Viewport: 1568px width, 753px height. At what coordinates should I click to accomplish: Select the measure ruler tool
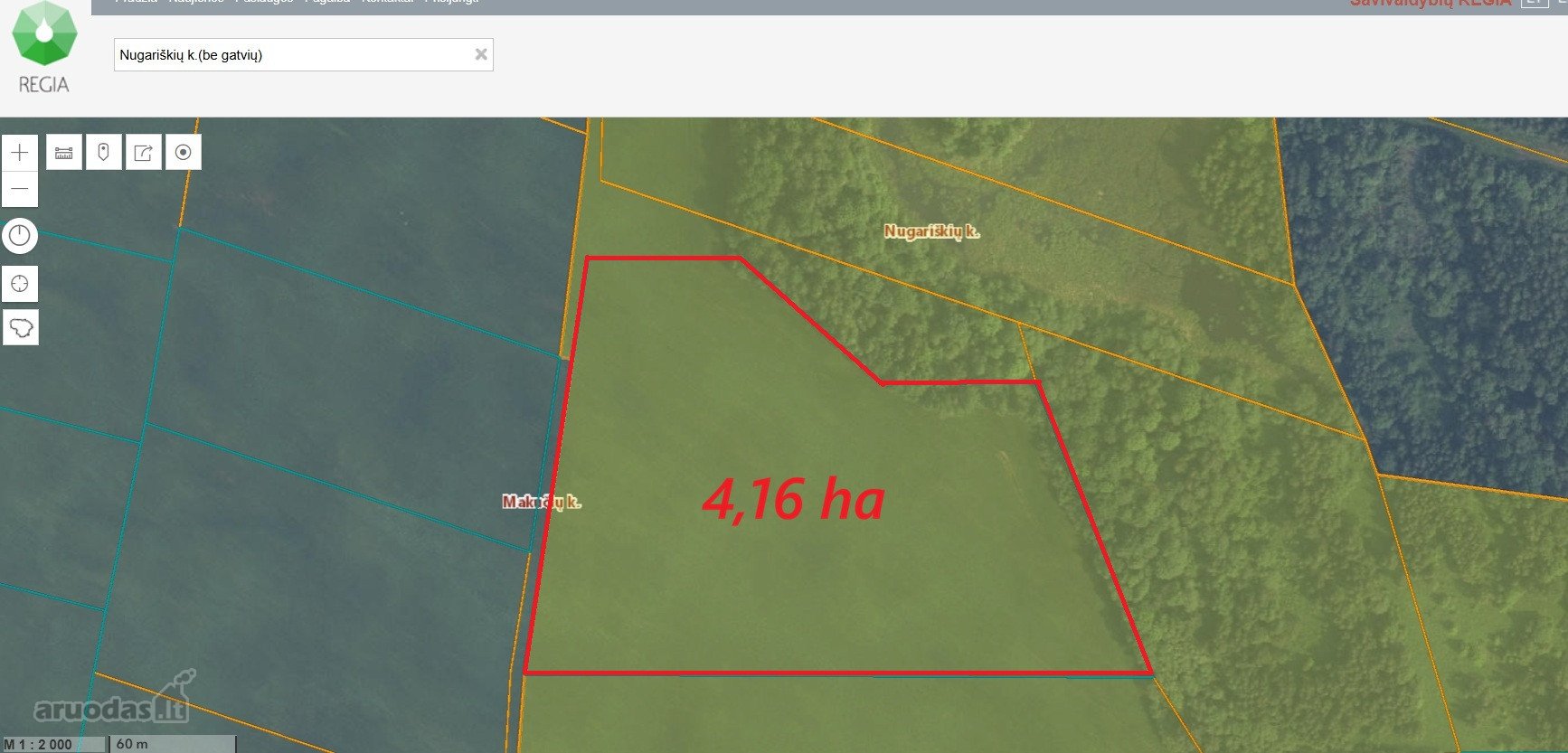[64, 153]
